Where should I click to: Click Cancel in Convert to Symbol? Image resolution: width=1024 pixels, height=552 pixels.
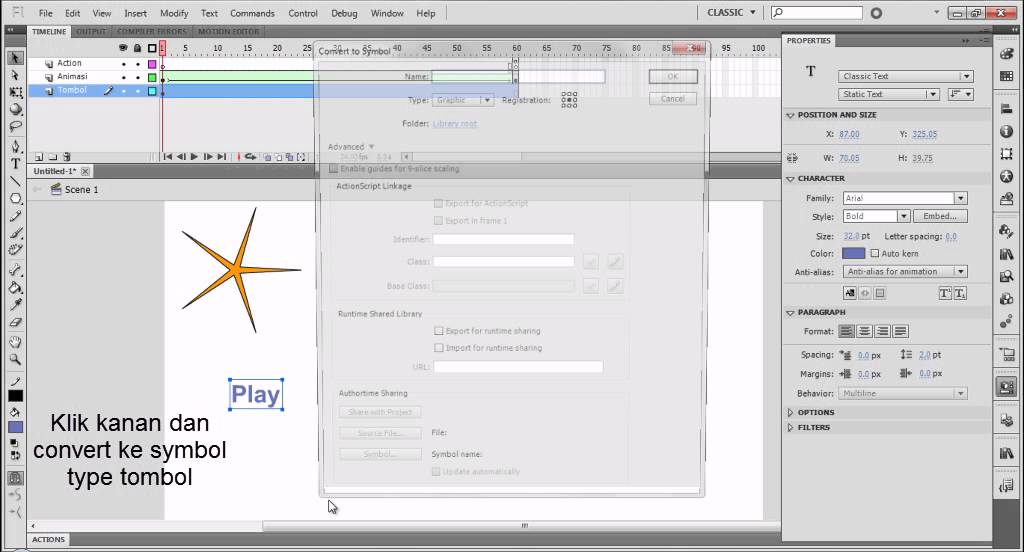673,99
